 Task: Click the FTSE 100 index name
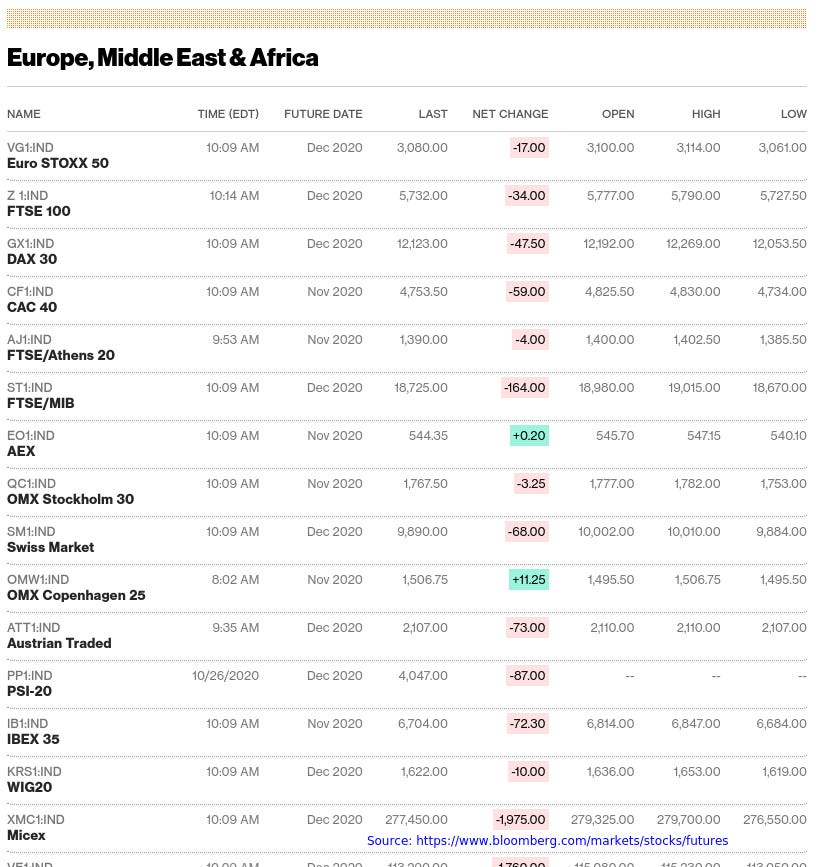[x=39, y=211]
